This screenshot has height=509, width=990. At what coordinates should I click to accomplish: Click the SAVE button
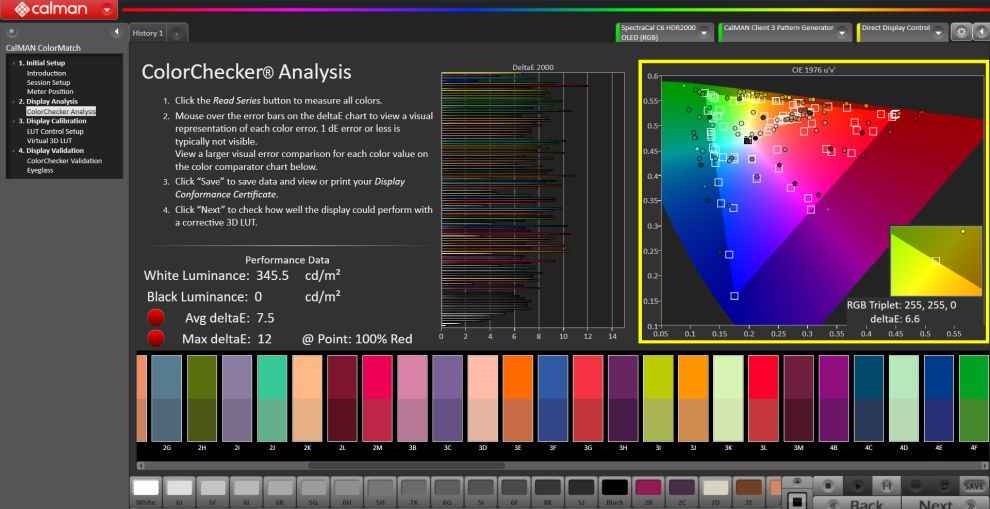[x=974, y=485]
